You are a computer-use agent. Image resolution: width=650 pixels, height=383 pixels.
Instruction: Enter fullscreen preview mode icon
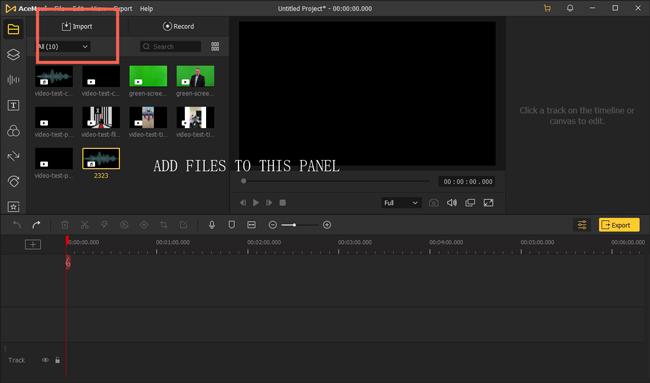point(489,203)
